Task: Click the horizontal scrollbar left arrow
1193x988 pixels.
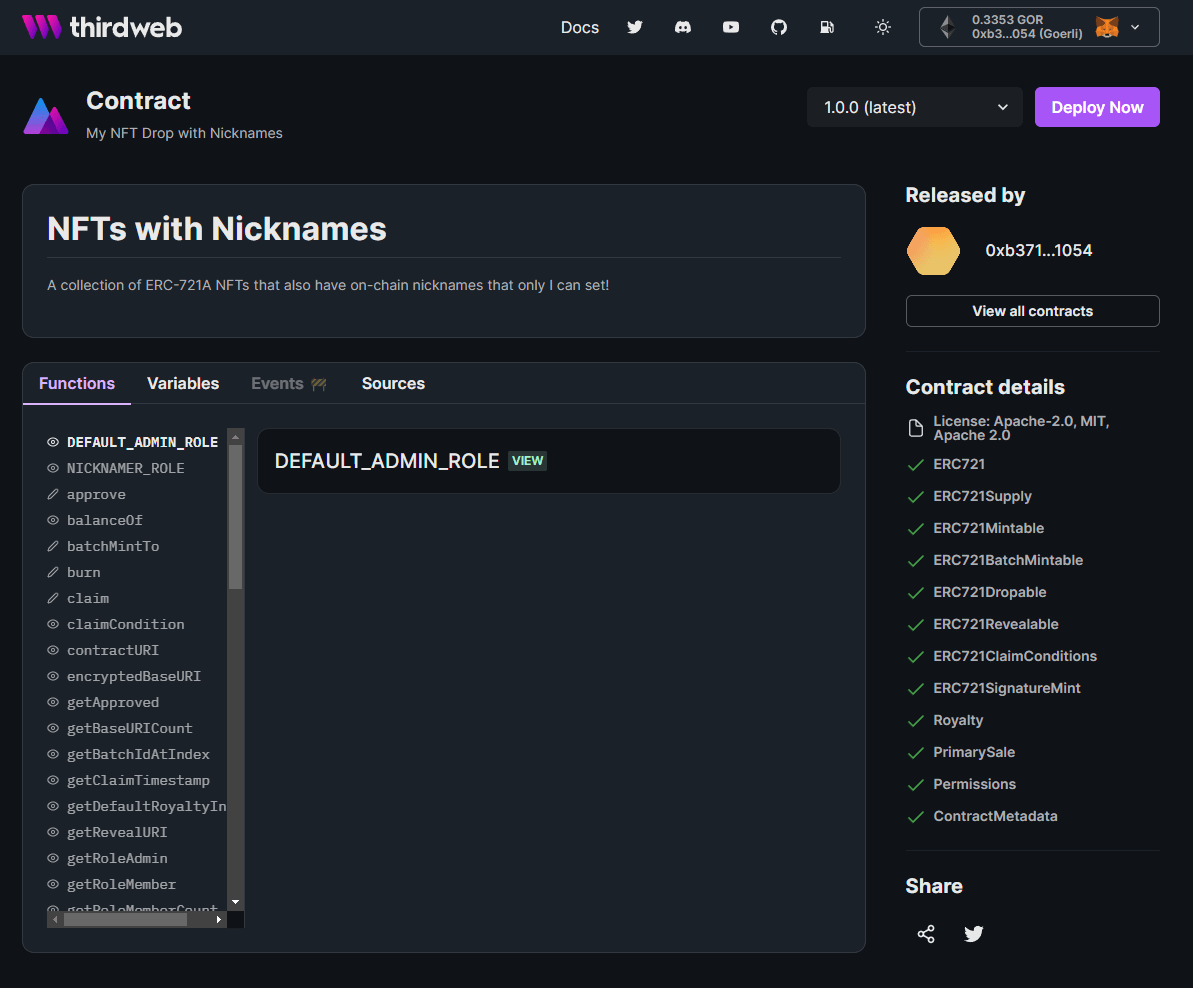Action: pyautogui.click(x=55, y=920)
